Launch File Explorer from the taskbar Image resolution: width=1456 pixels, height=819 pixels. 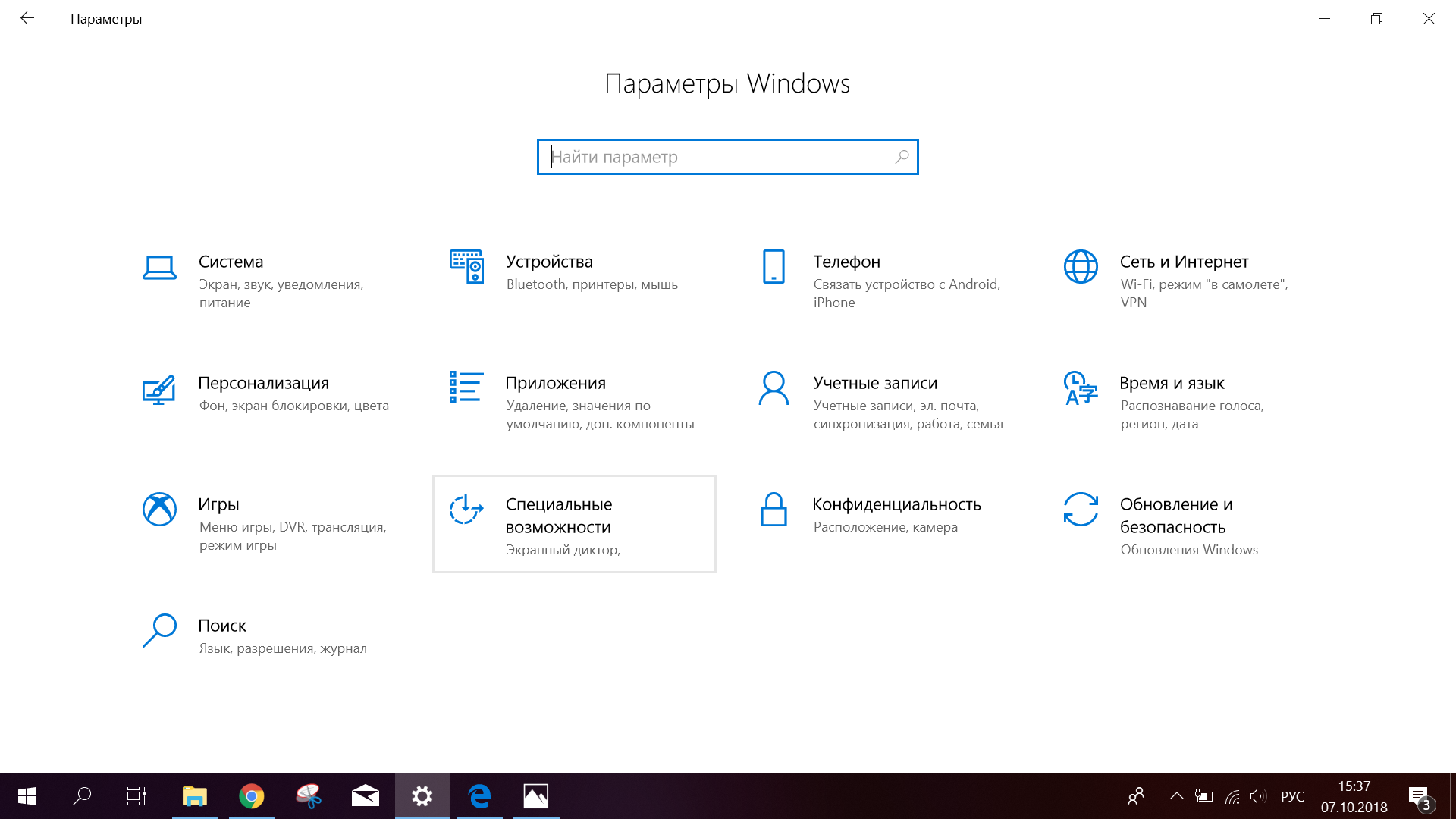[195, 796]
